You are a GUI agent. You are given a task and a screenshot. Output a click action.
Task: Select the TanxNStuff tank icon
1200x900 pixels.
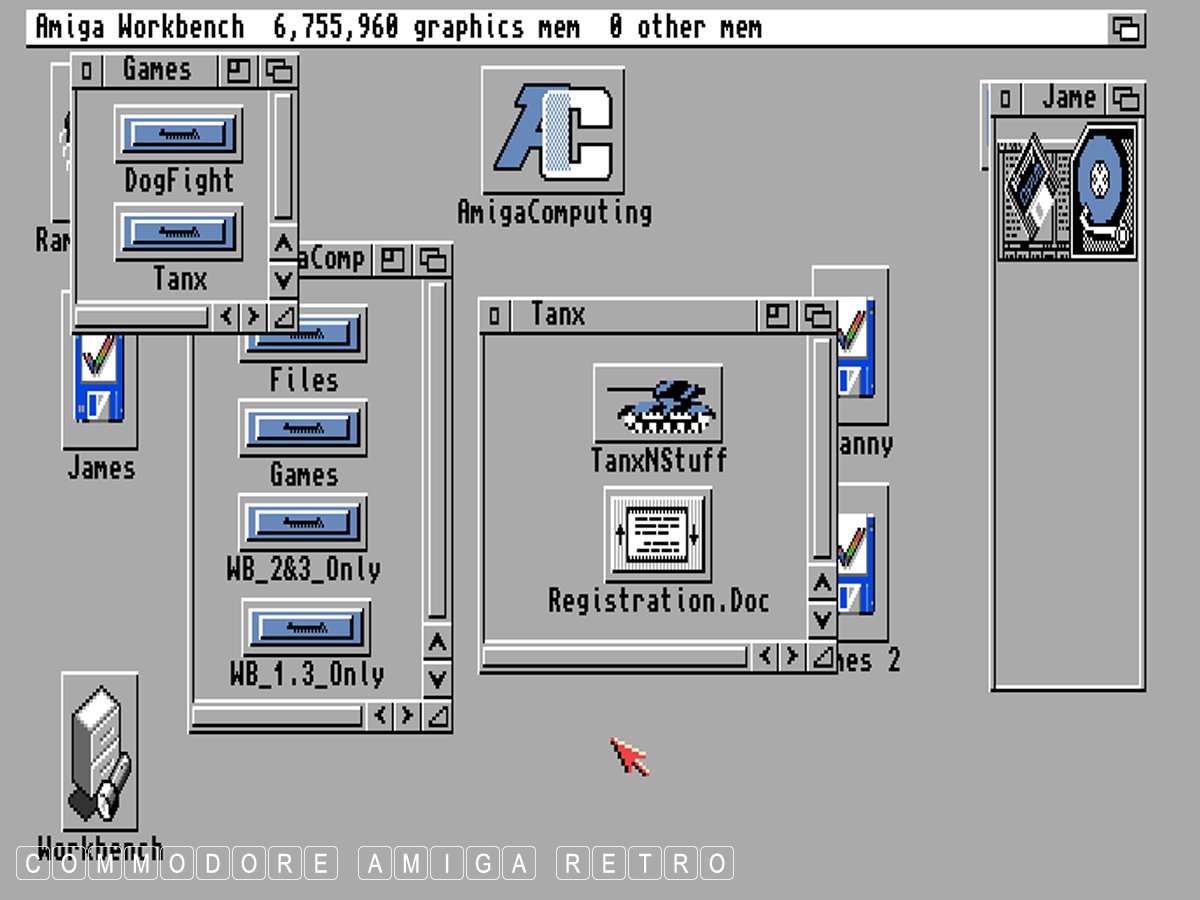point(657,404)
